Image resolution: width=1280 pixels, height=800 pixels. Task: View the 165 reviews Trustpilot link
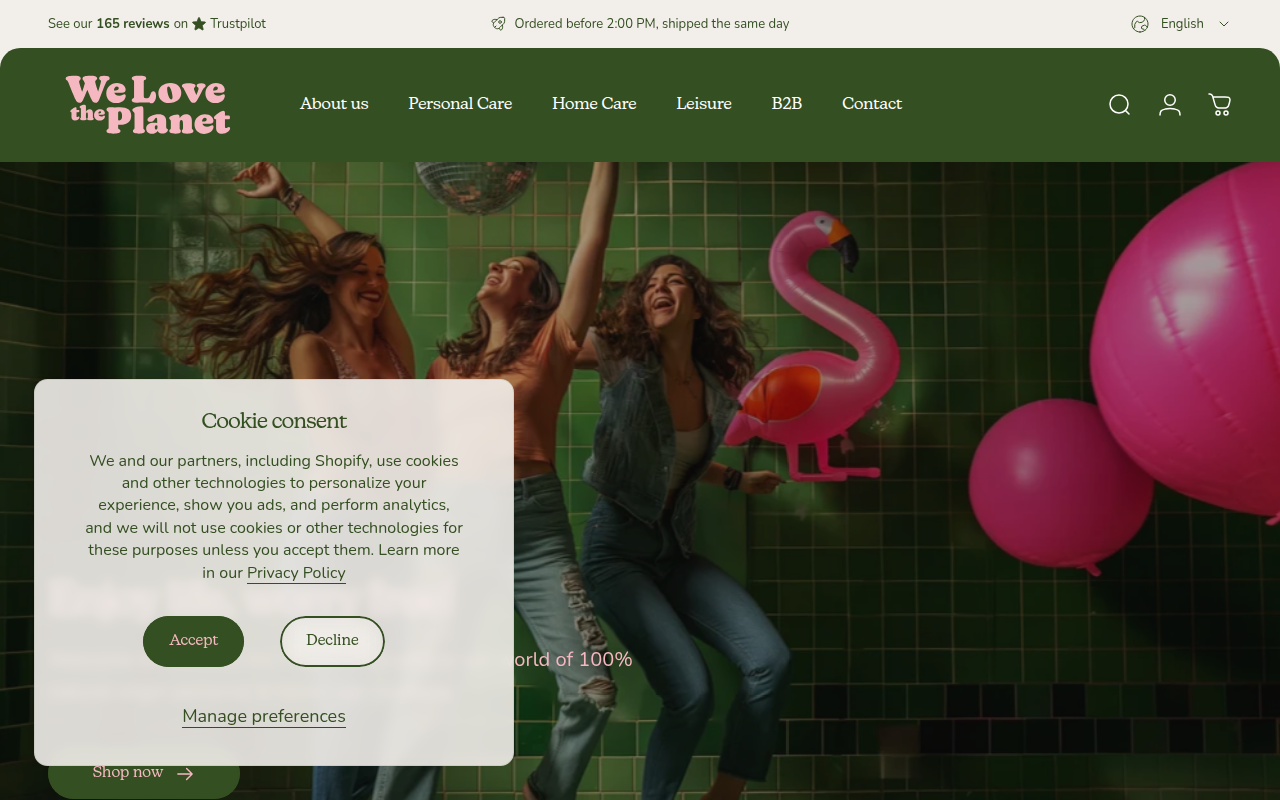pos(157,24)
